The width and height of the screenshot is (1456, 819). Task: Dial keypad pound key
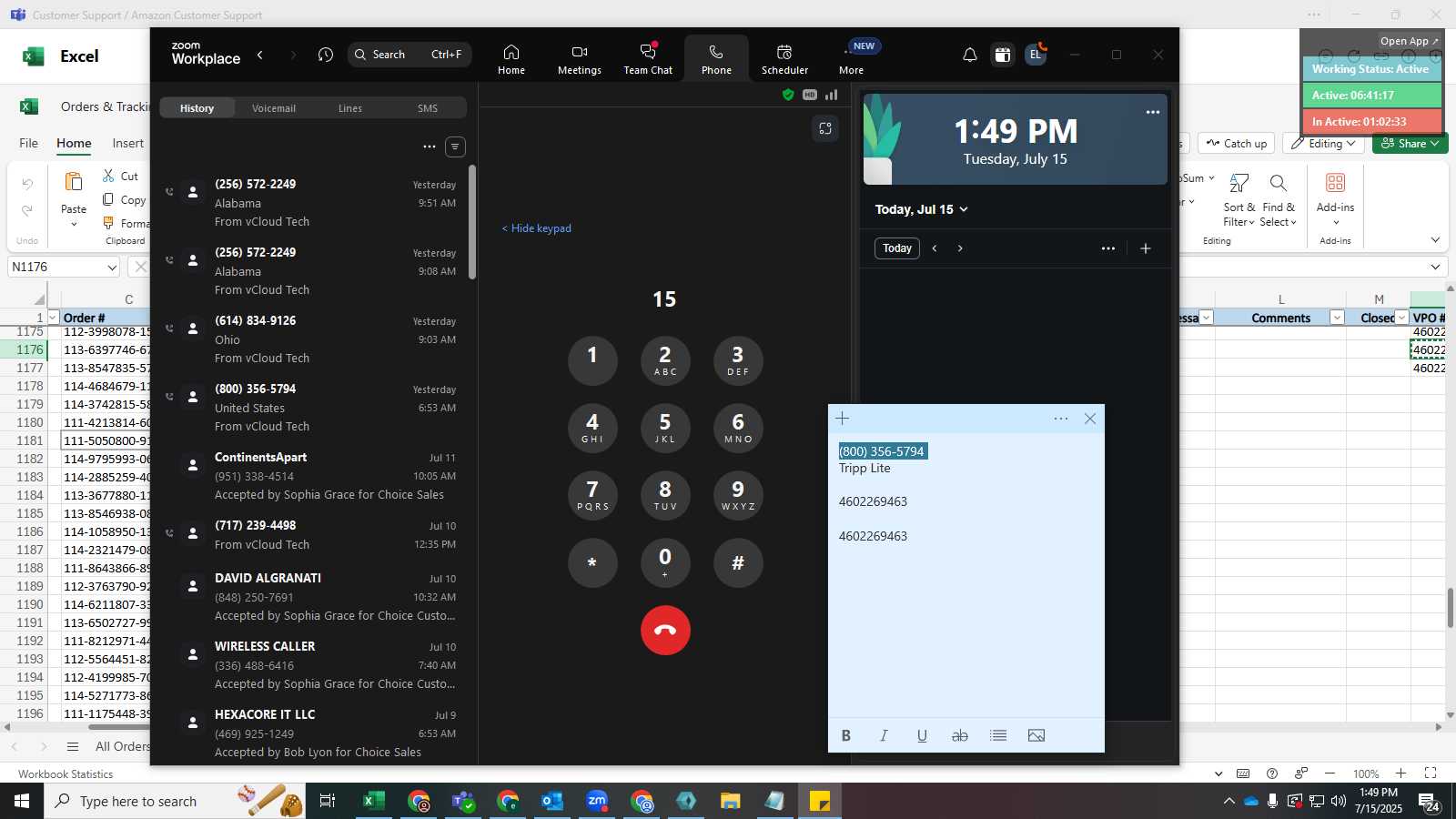pyautogui.click(x=738, y=562)
